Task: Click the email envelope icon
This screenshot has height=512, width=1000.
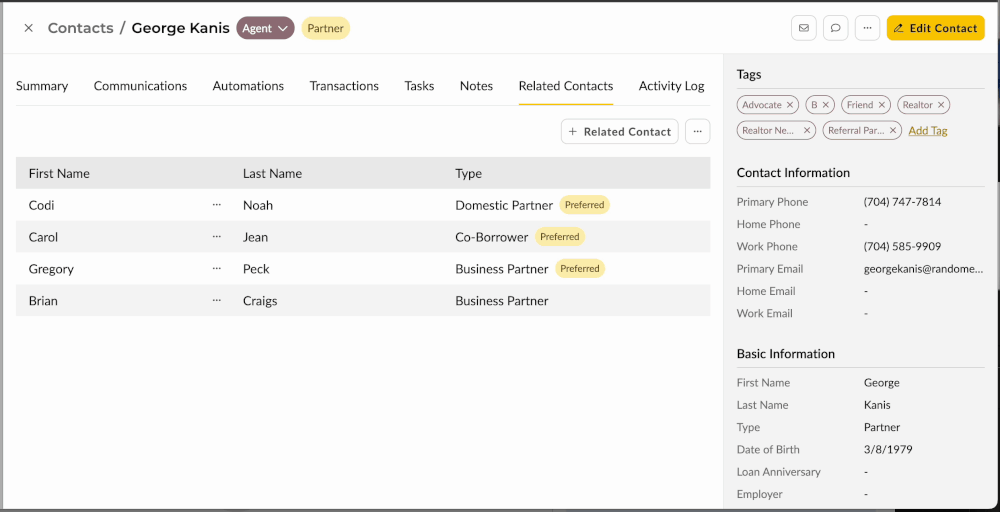Action: pos(803,28)
